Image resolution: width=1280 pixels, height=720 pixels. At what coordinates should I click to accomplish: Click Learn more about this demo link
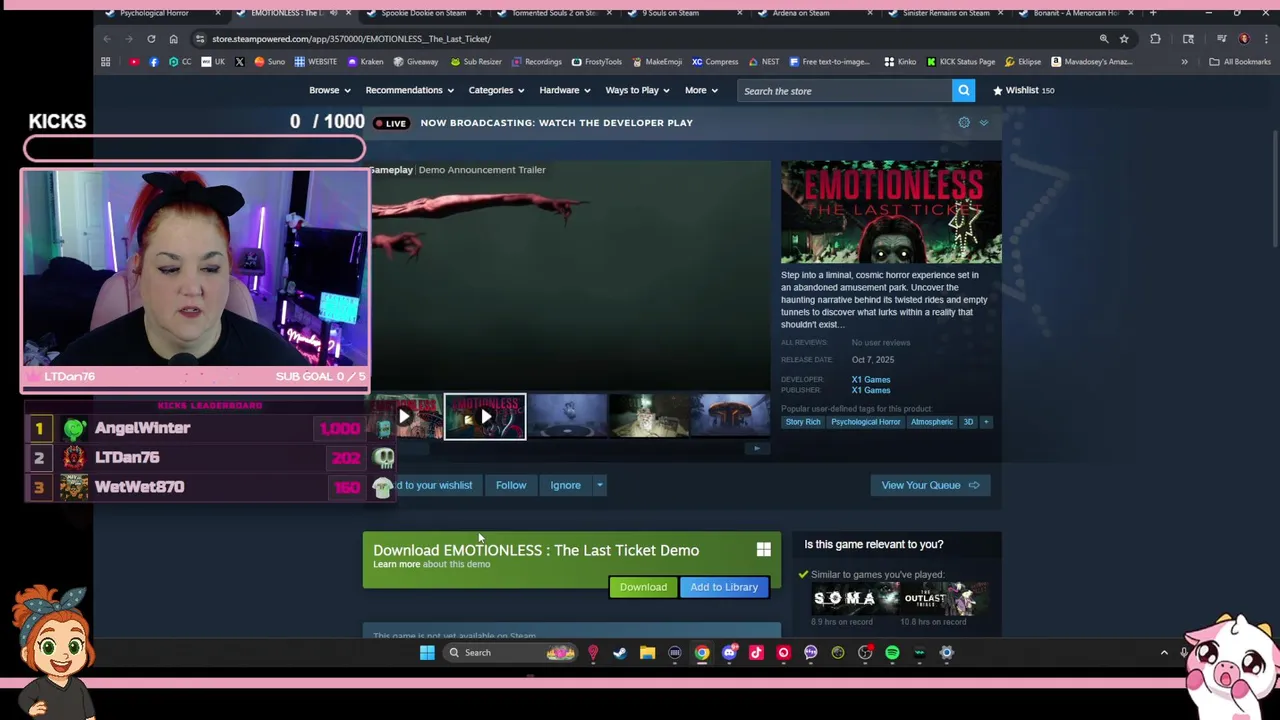pos(432,564)
